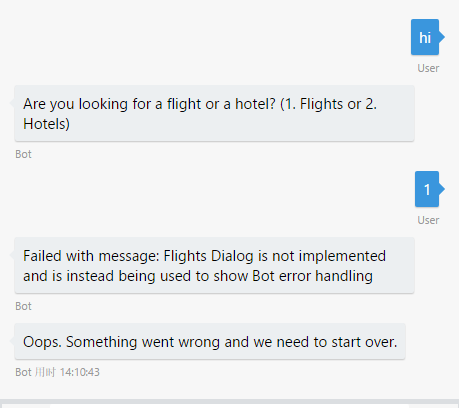The height and width of the screenshot is (408, 459).
Task: Select the "Oops. Something went wrong" message bubble
Action: pos(210,341)
